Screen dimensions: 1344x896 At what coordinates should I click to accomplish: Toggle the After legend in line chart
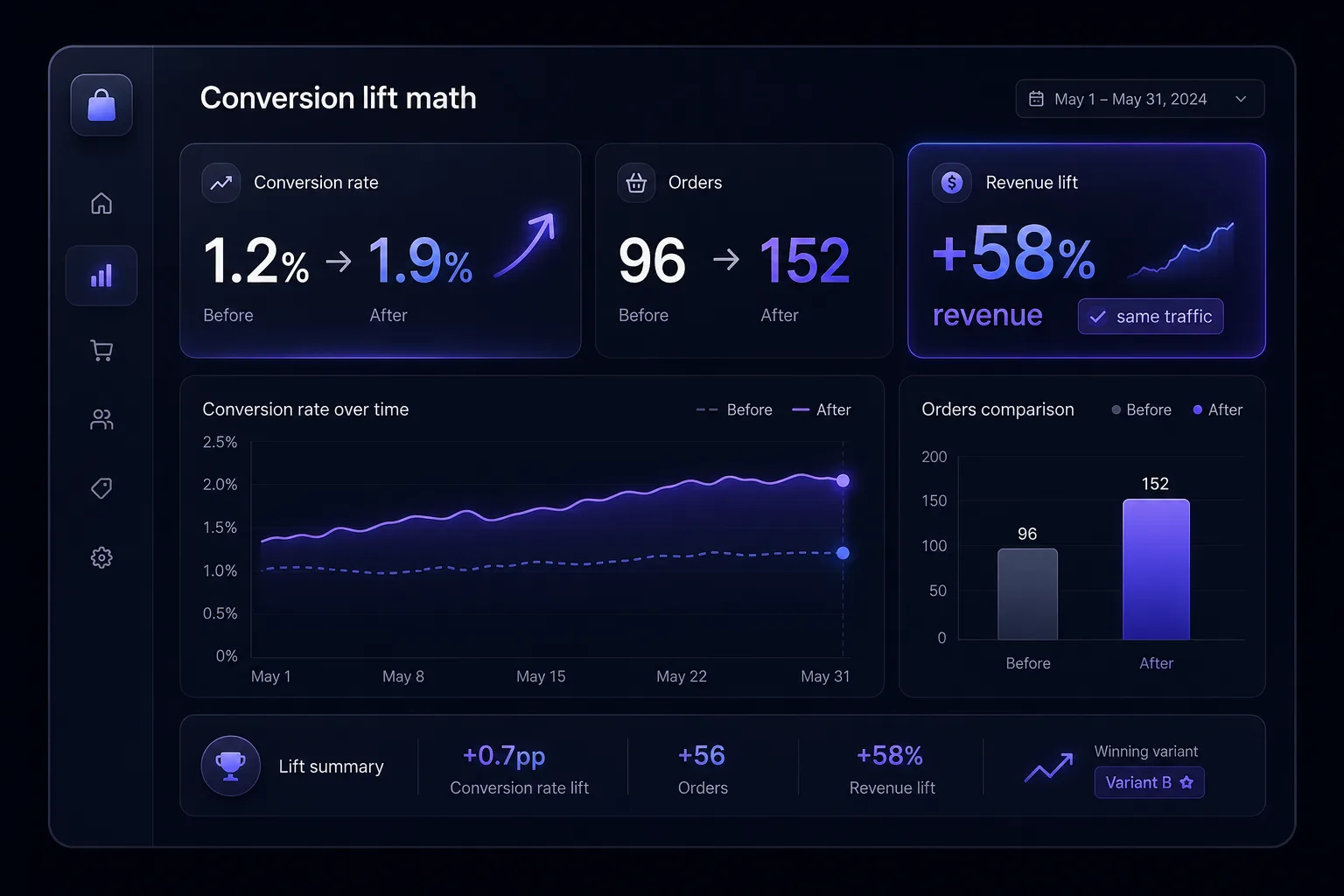point(821,409)
